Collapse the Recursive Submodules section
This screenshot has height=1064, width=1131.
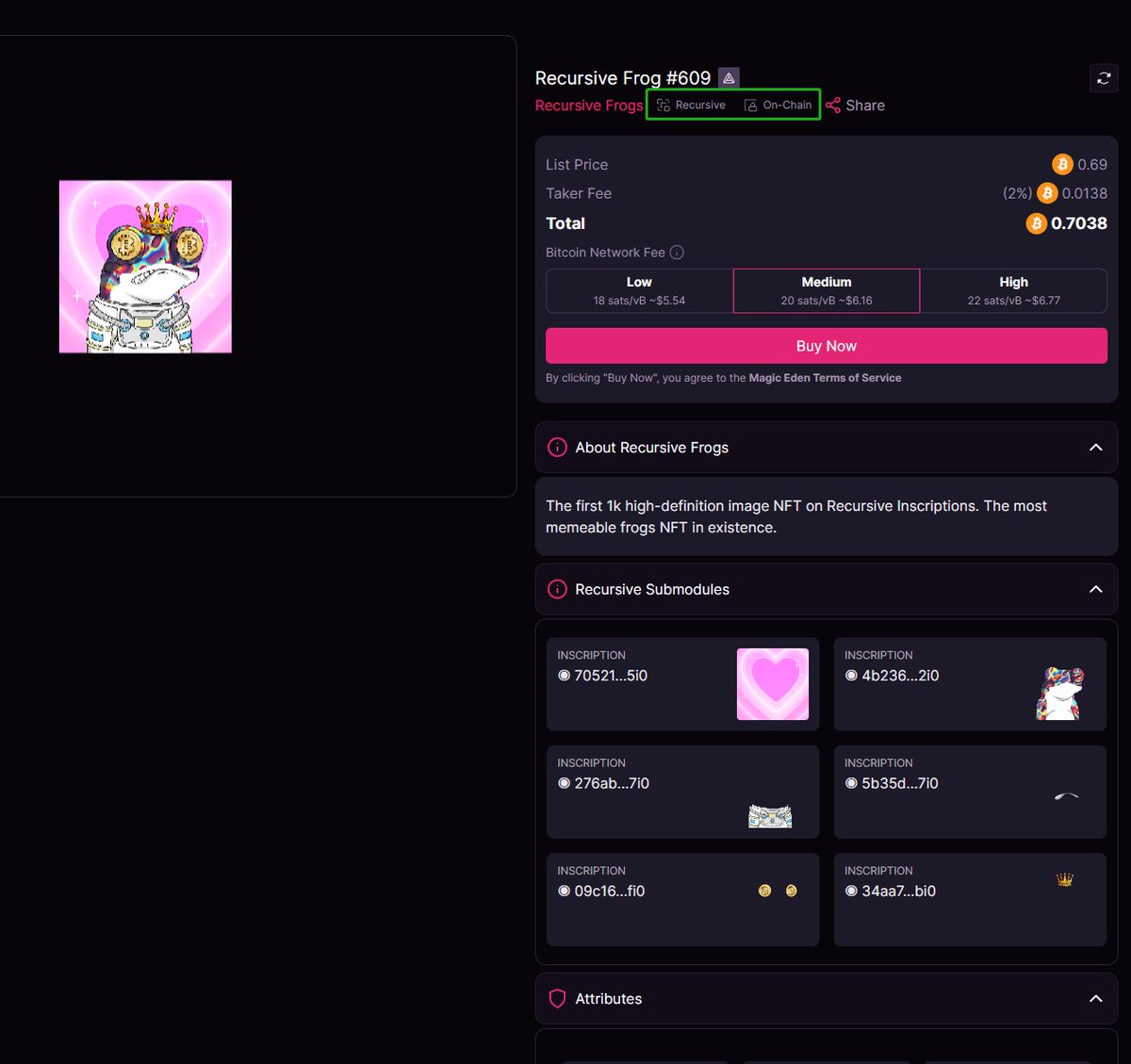point(1095,590)
